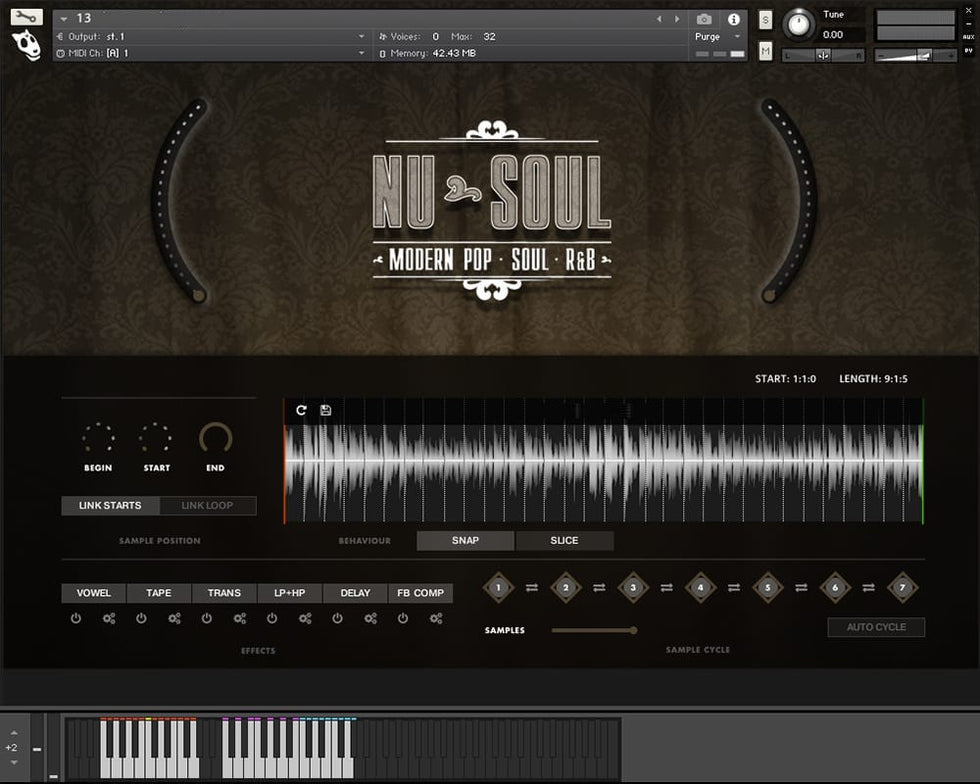Screen dimensions: 980x784
Task: Open the DELAY effect settings gears
Action: click(x=371, y=619)
